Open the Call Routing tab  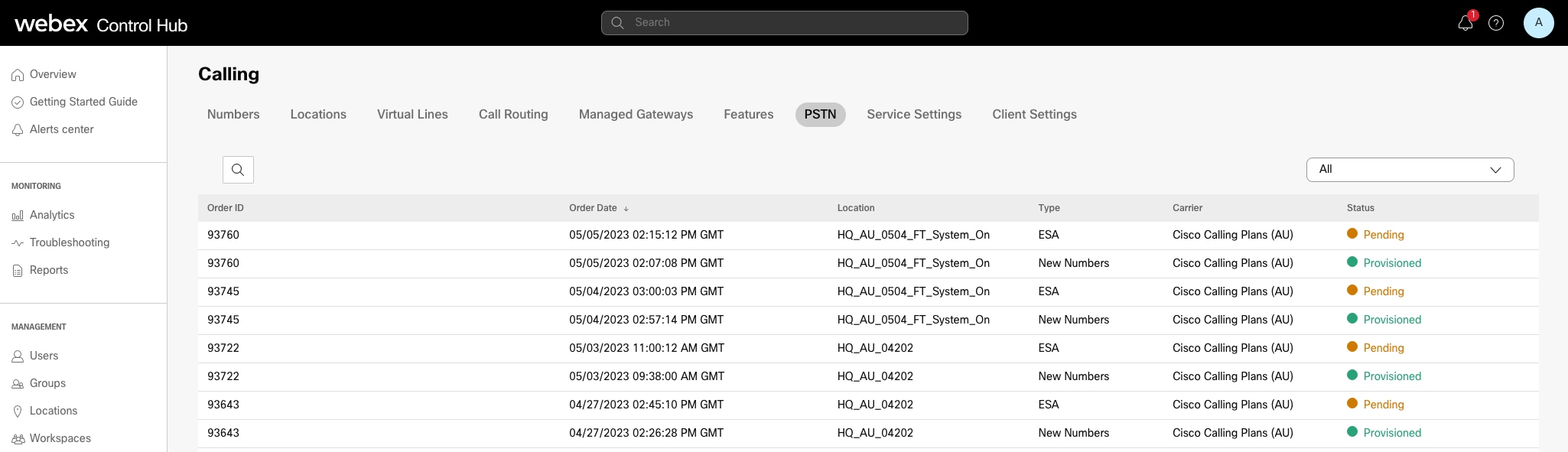tap(513, 115)
